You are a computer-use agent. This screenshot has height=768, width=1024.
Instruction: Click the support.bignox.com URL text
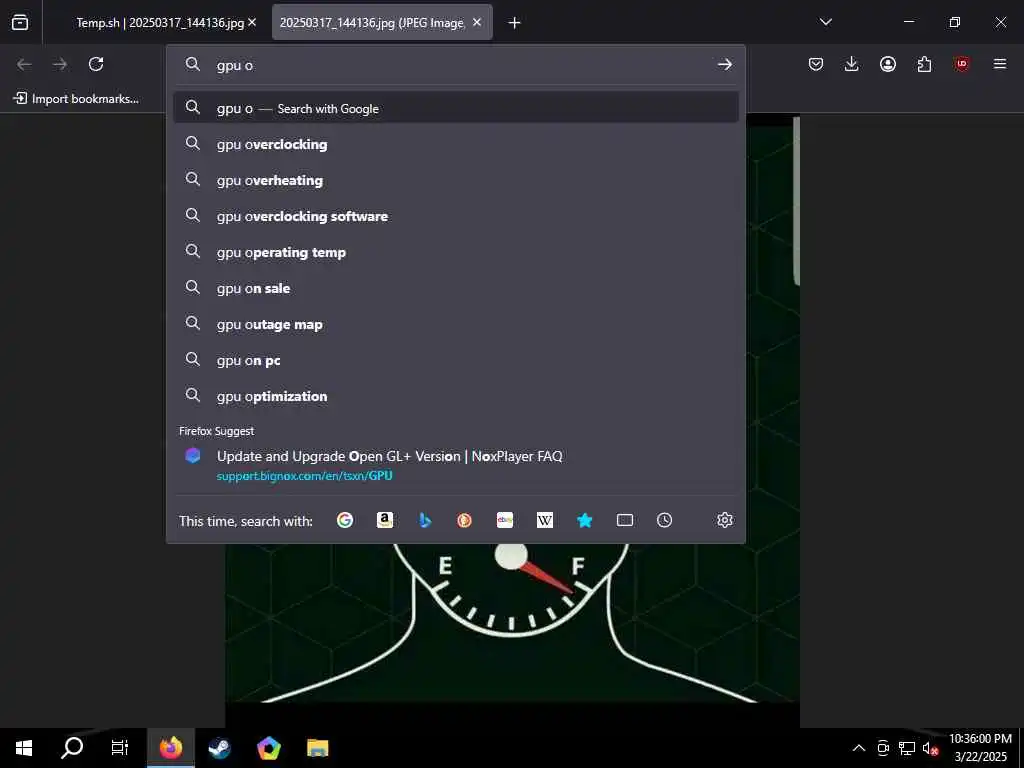[x=304, y=475]
